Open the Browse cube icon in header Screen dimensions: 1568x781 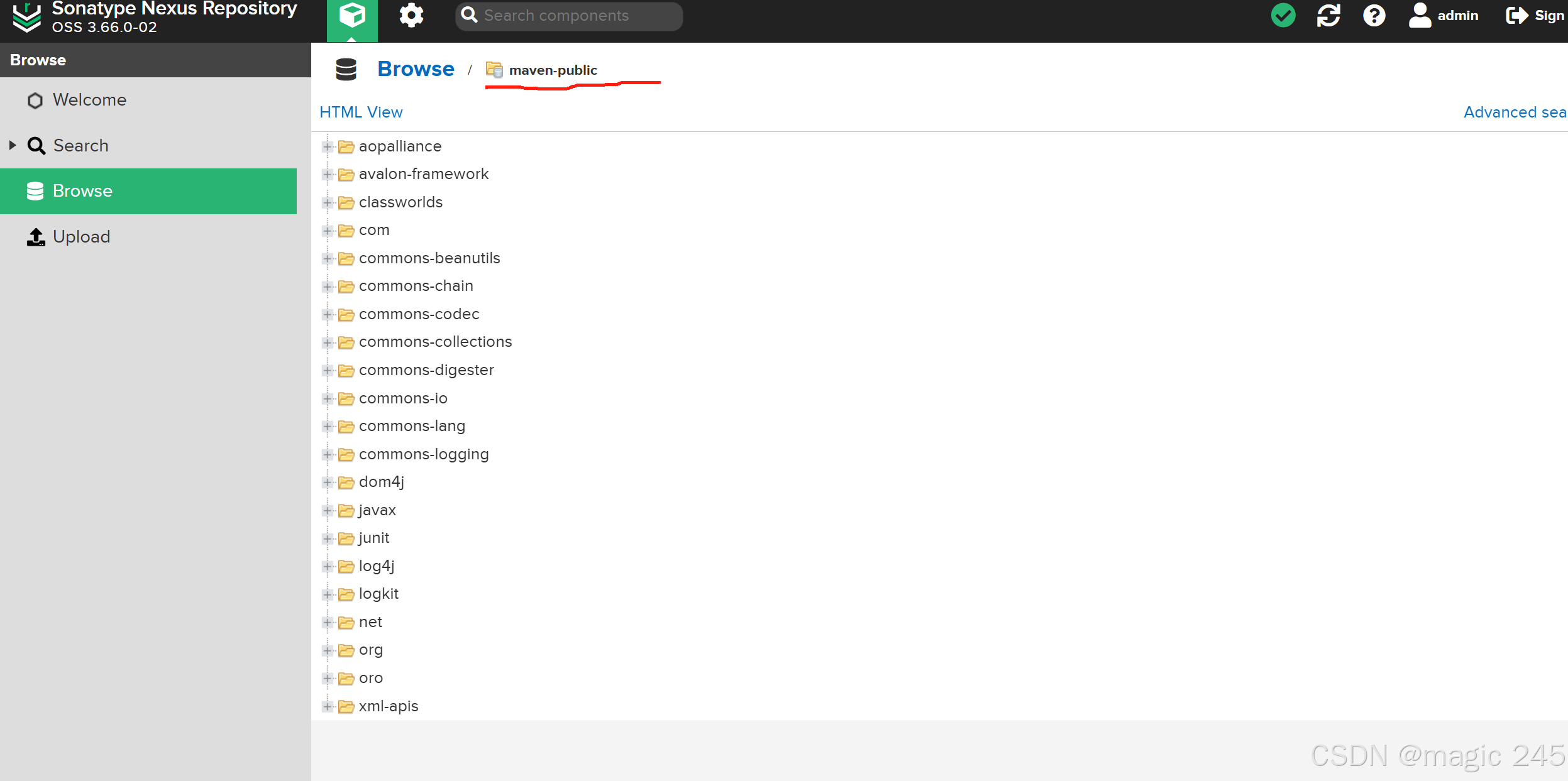click(352, 16)
